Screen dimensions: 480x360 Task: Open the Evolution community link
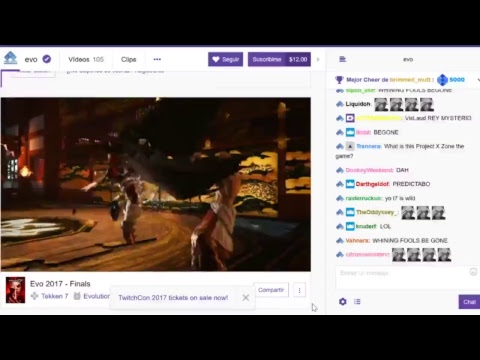pyautogui.click(x=96, y=296)
